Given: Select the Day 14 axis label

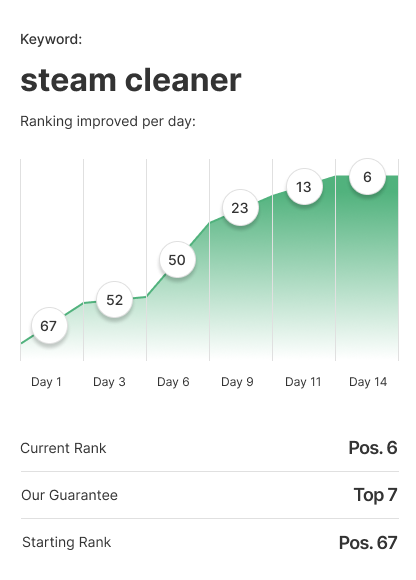Looking at the screenshot, I should point(368,381).
